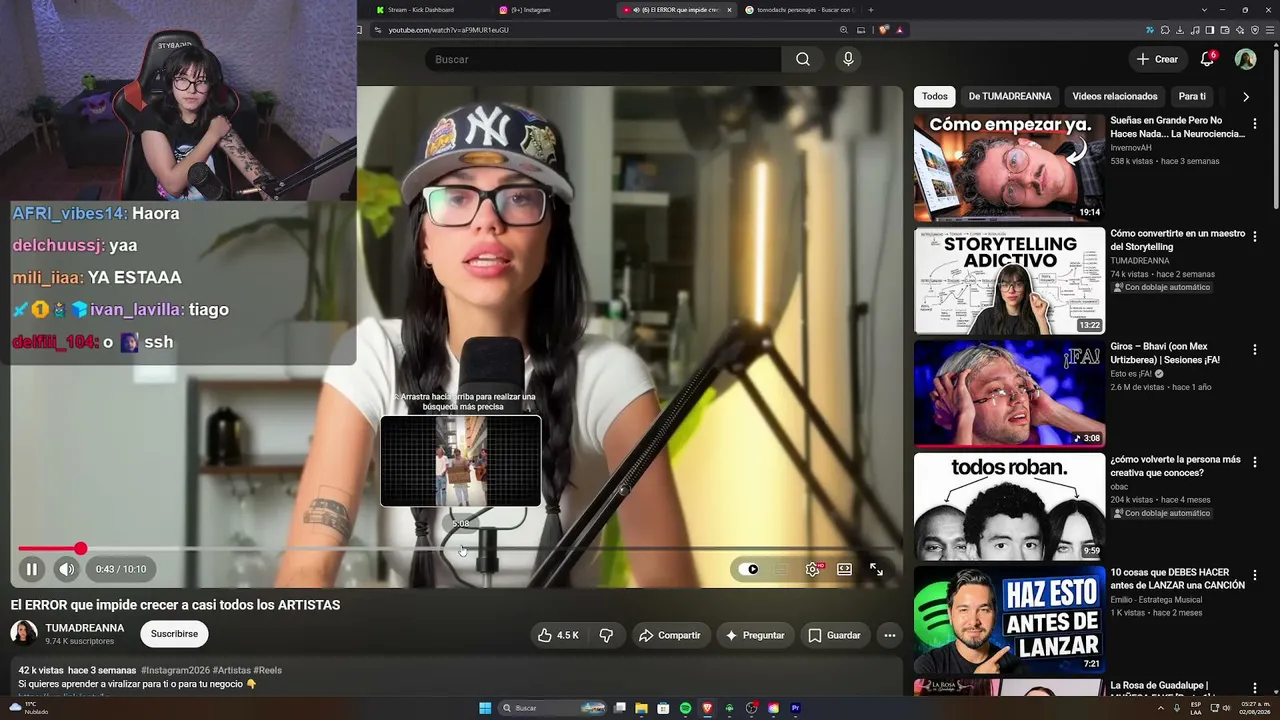This screenshot has height=720, width=1280.
Task: Click the browser address bar URL
Action: 448,30
